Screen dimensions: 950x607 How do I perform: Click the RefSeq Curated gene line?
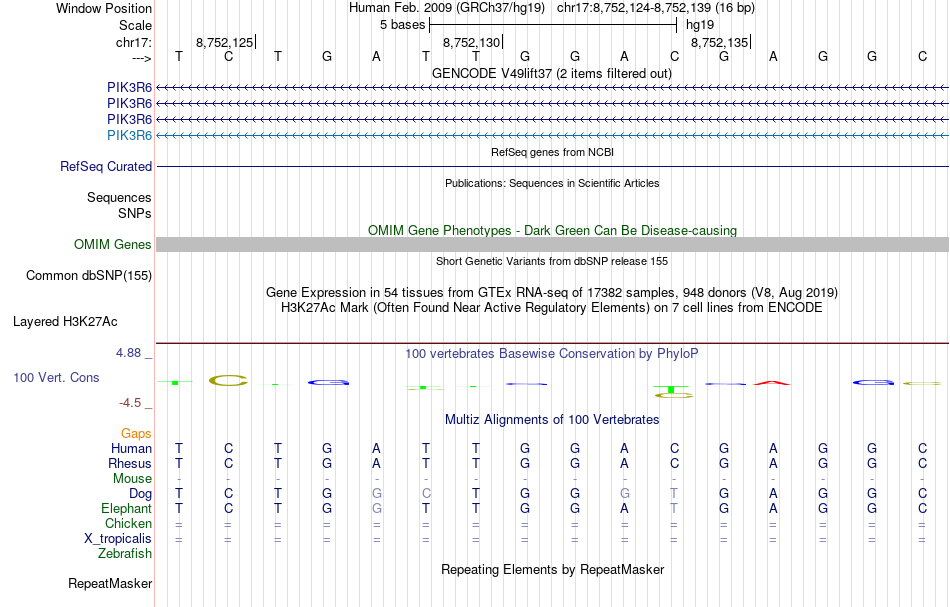552,167
